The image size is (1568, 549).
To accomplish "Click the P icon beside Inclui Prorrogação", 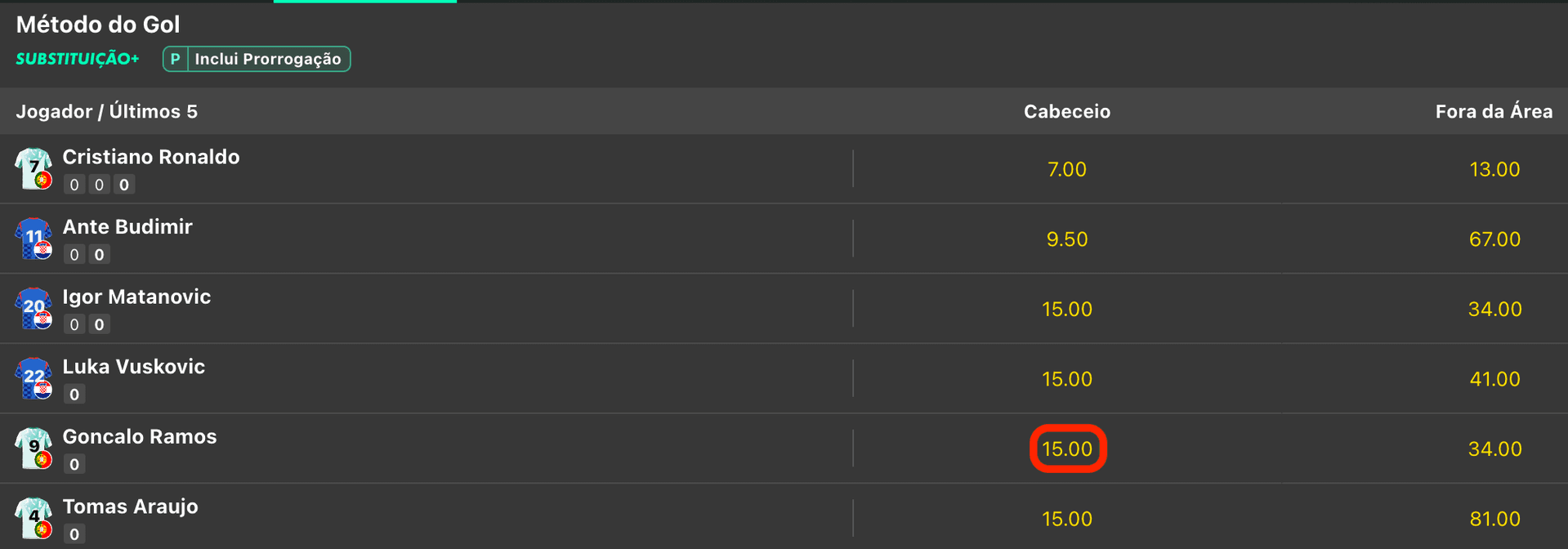I will coord(175,59).
